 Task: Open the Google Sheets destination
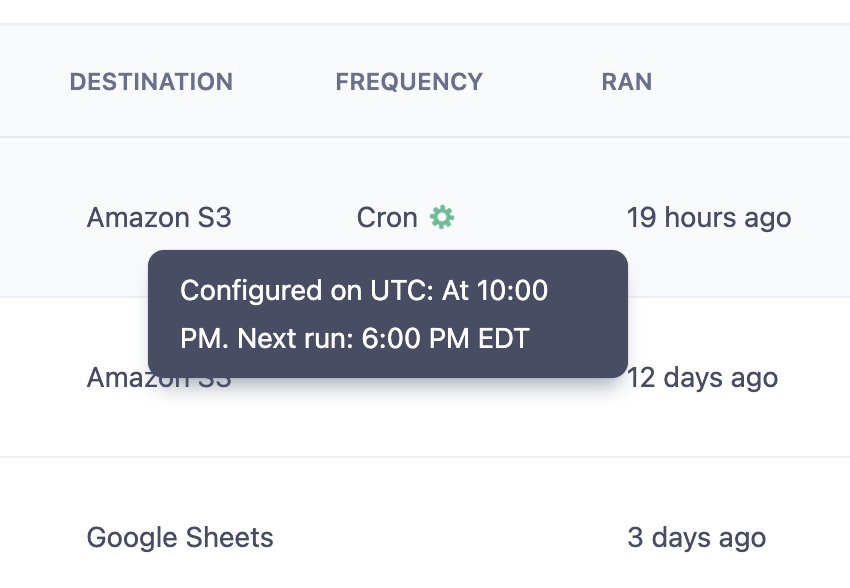coord(179,537)
